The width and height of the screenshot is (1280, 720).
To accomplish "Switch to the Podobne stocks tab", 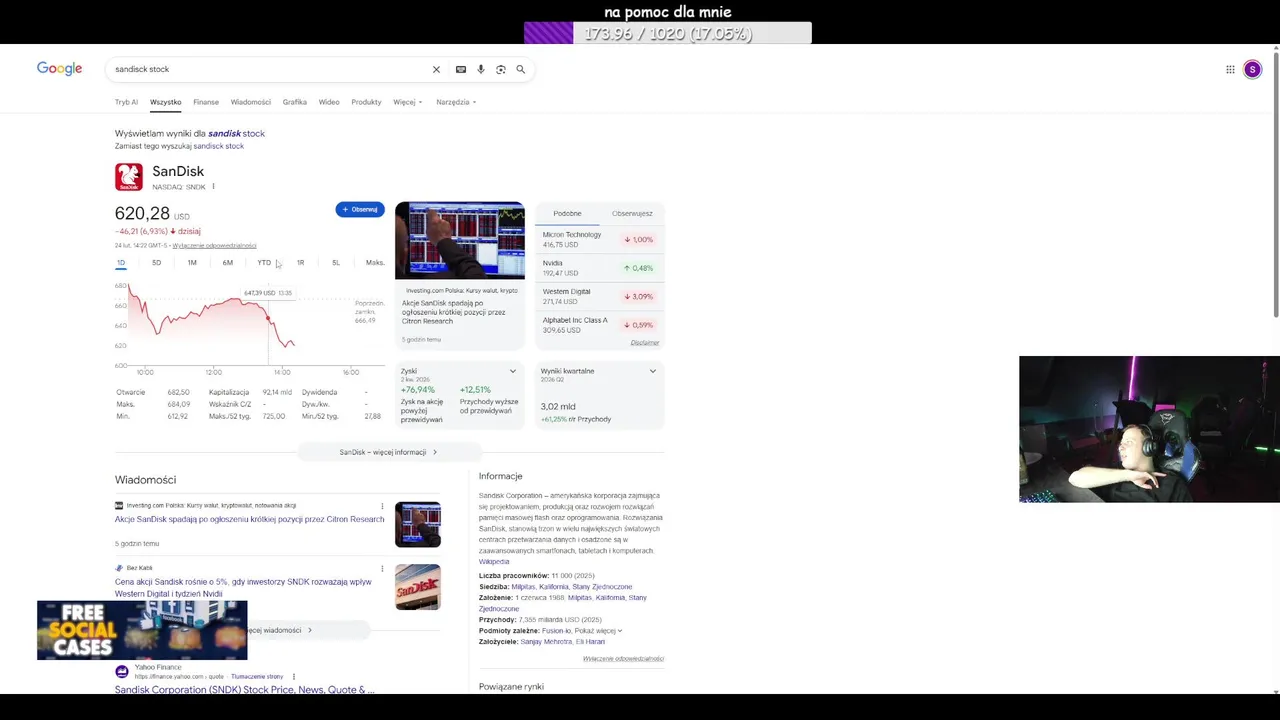I will coord(567,213).
